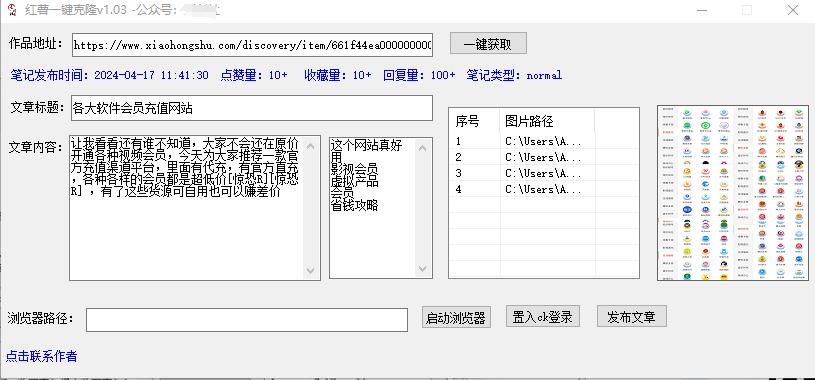Focus the 作品地址 URL field
The image size is (815, 380).
pyautogui.click(x=252, y=45)
